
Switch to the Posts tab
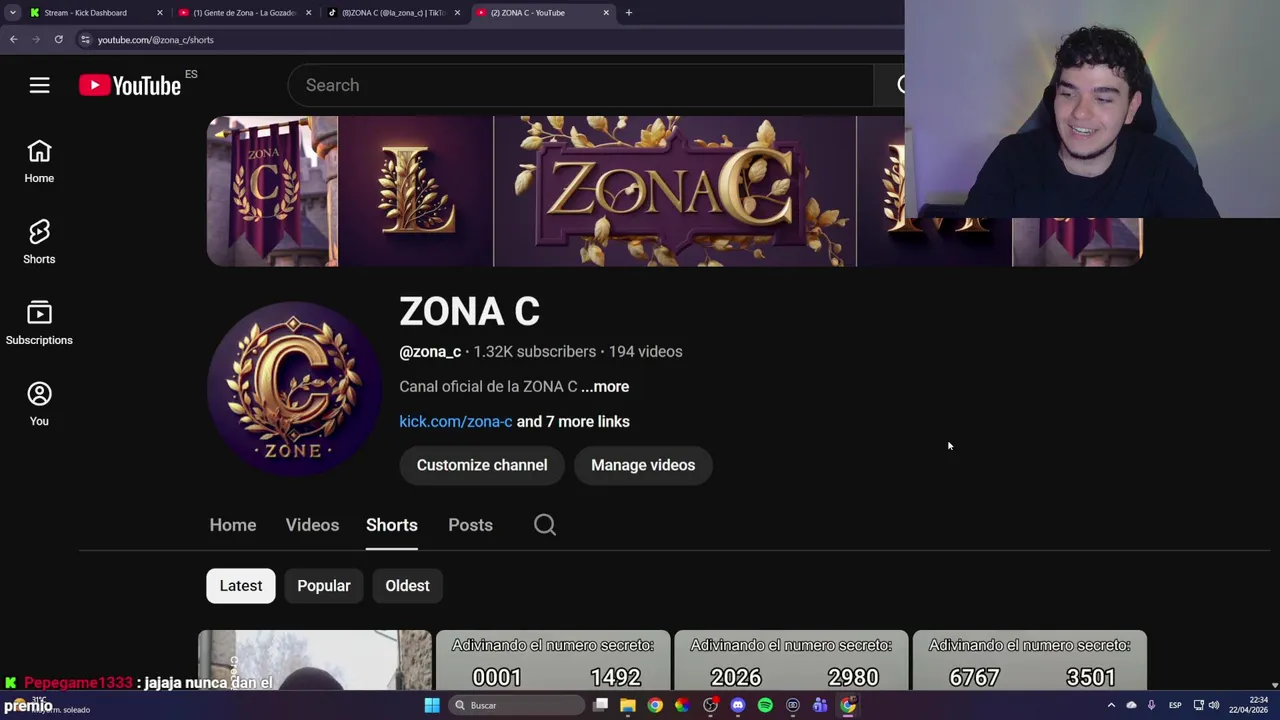coord(470,525)
